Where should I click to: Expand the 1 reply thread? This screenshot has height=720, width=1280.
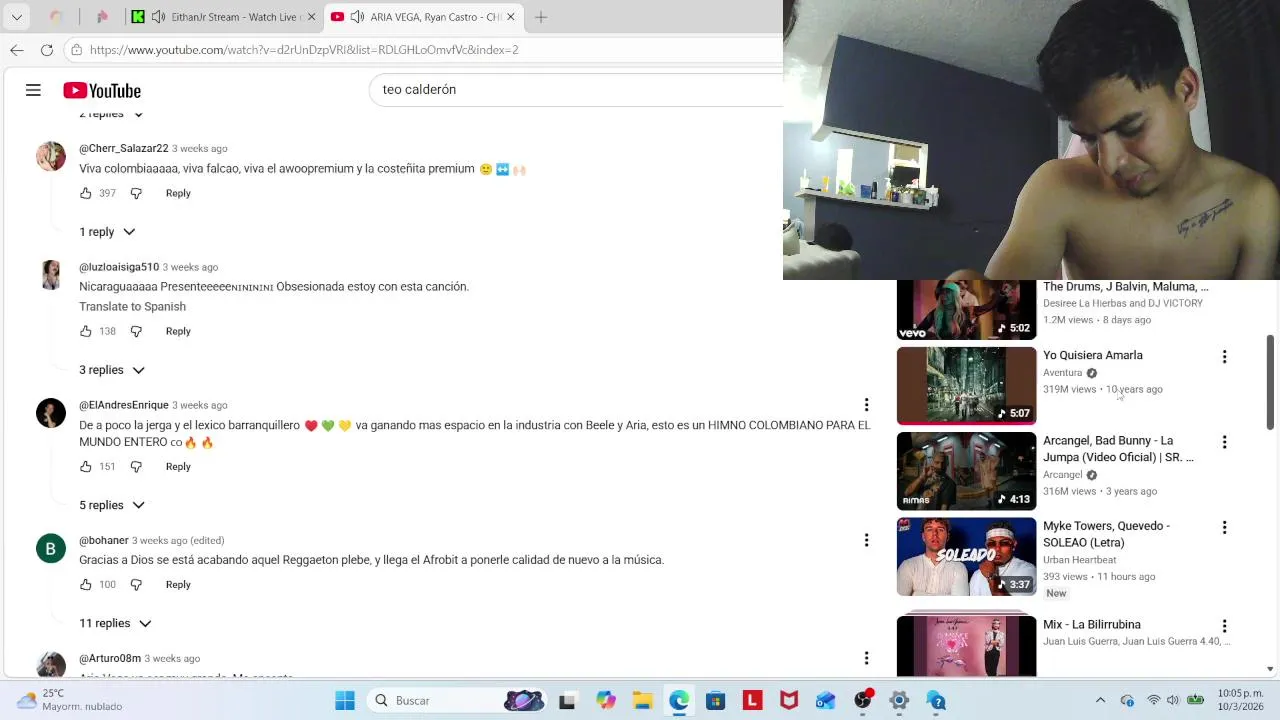pos(107,232)
